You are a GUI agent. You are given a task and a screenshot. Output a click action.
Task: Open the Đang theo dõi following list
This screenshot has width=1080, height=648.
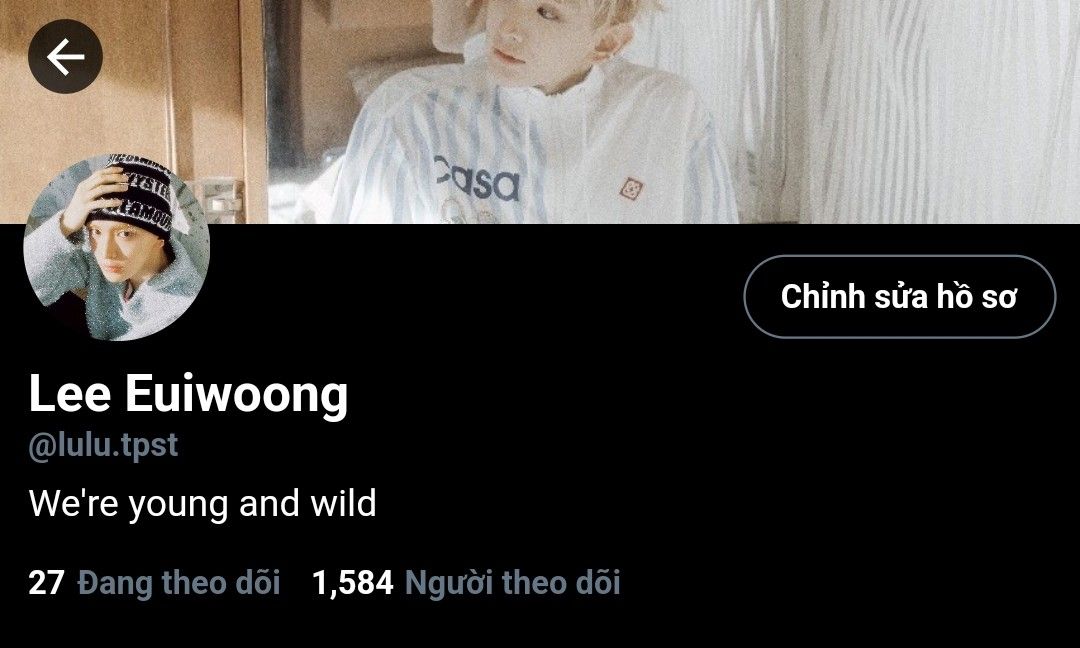[x=179, y=583]
